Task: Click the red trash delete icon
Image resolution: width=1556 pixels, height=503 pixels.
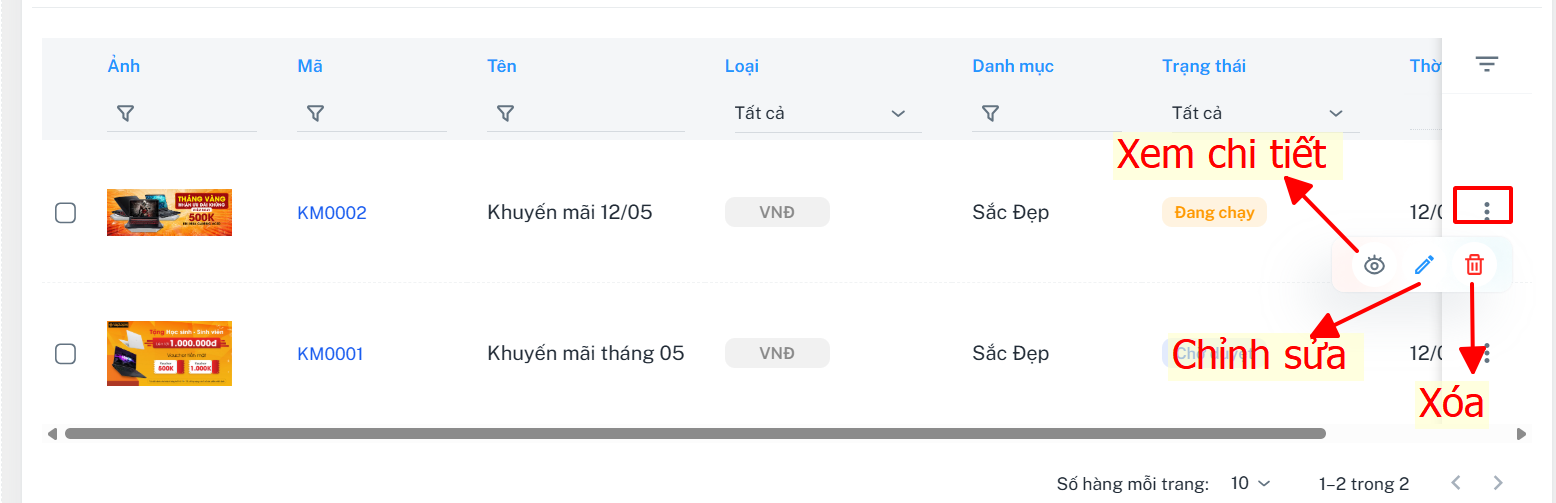Action: pyautogui.click(x=1474, y=265)
